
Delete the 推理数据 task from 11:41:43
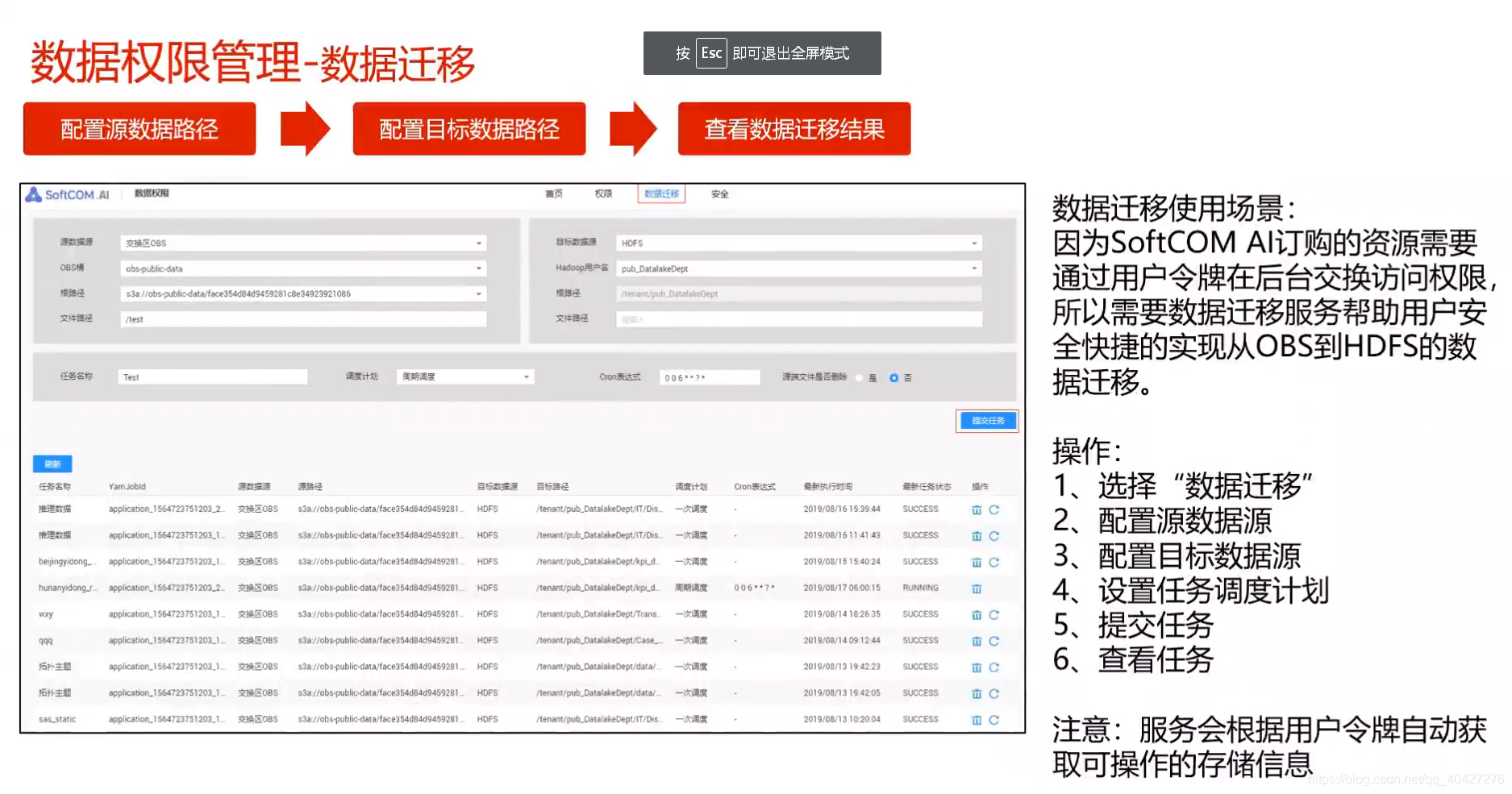click(977, 536)
